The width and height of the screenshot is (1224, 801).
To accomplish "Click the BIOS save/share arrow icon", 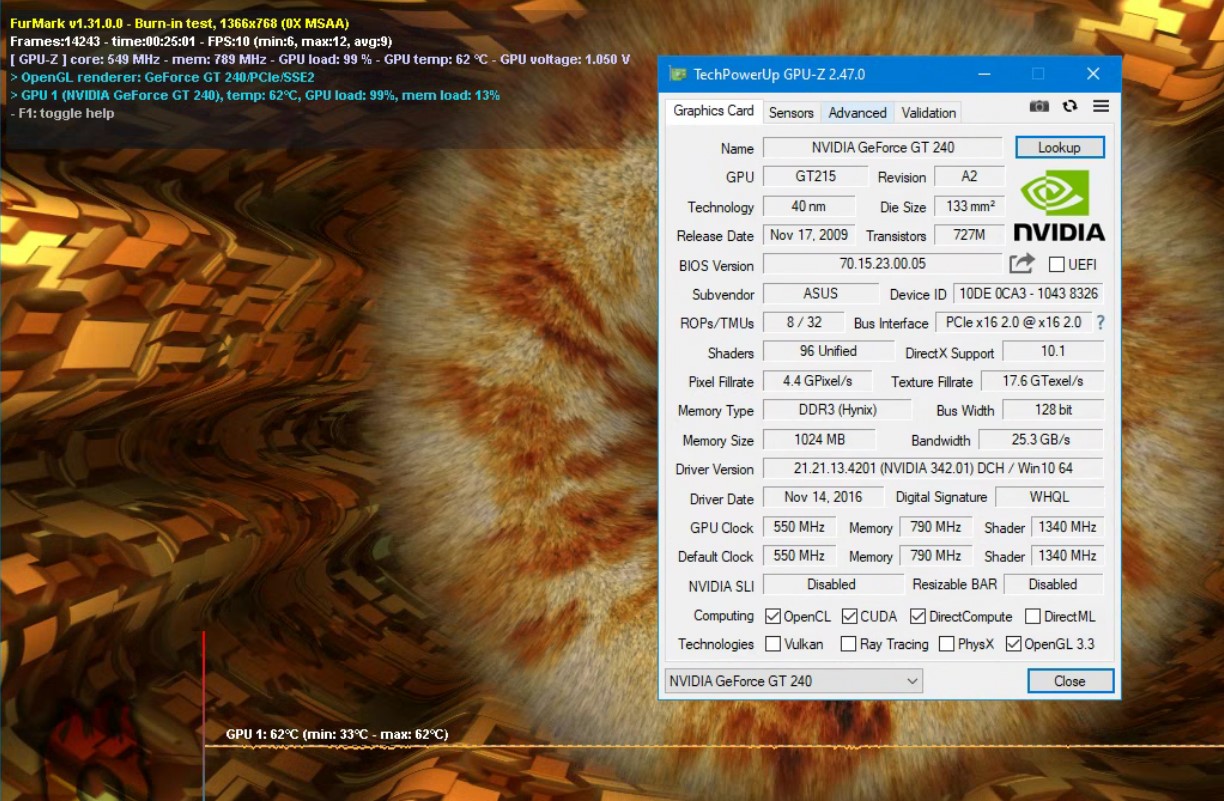I will 1022,264.
